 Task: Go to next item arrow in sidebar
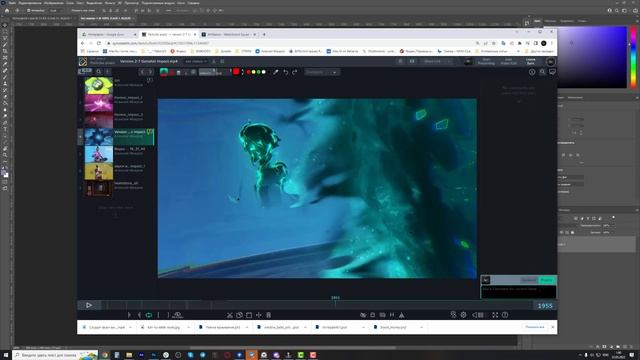click(150, 72)
